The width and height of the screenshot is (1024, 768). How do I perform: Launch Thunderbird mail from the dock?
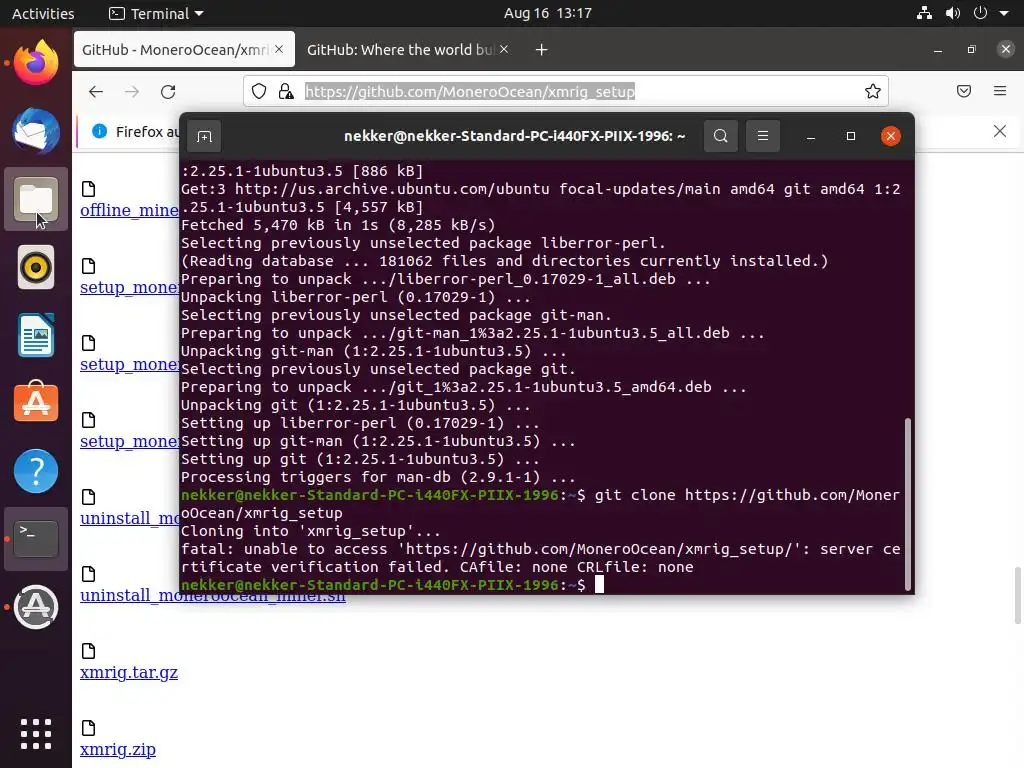(36, 131)
